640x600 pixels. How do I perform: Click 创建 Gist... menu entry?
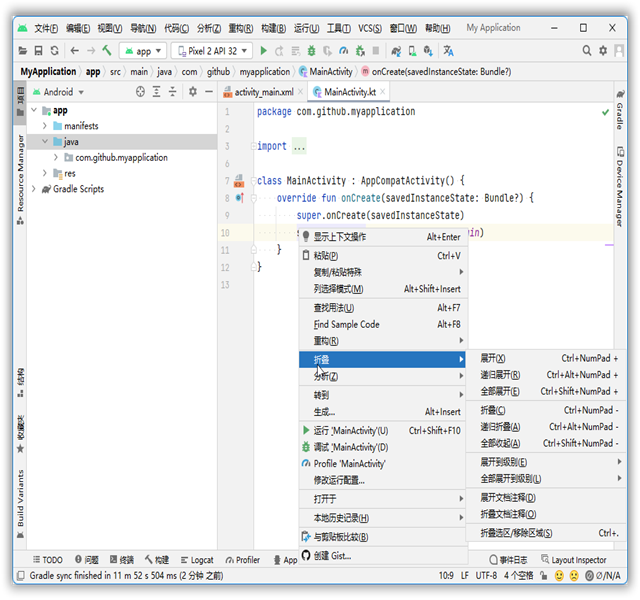tap(383, 556)
